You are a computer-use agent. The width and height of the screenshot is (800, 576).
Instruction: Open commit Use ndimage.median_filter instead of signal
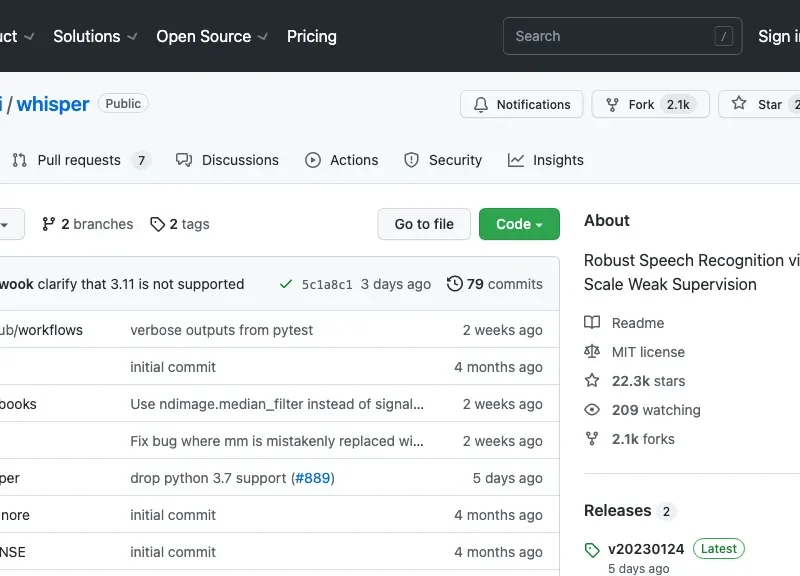277,404
